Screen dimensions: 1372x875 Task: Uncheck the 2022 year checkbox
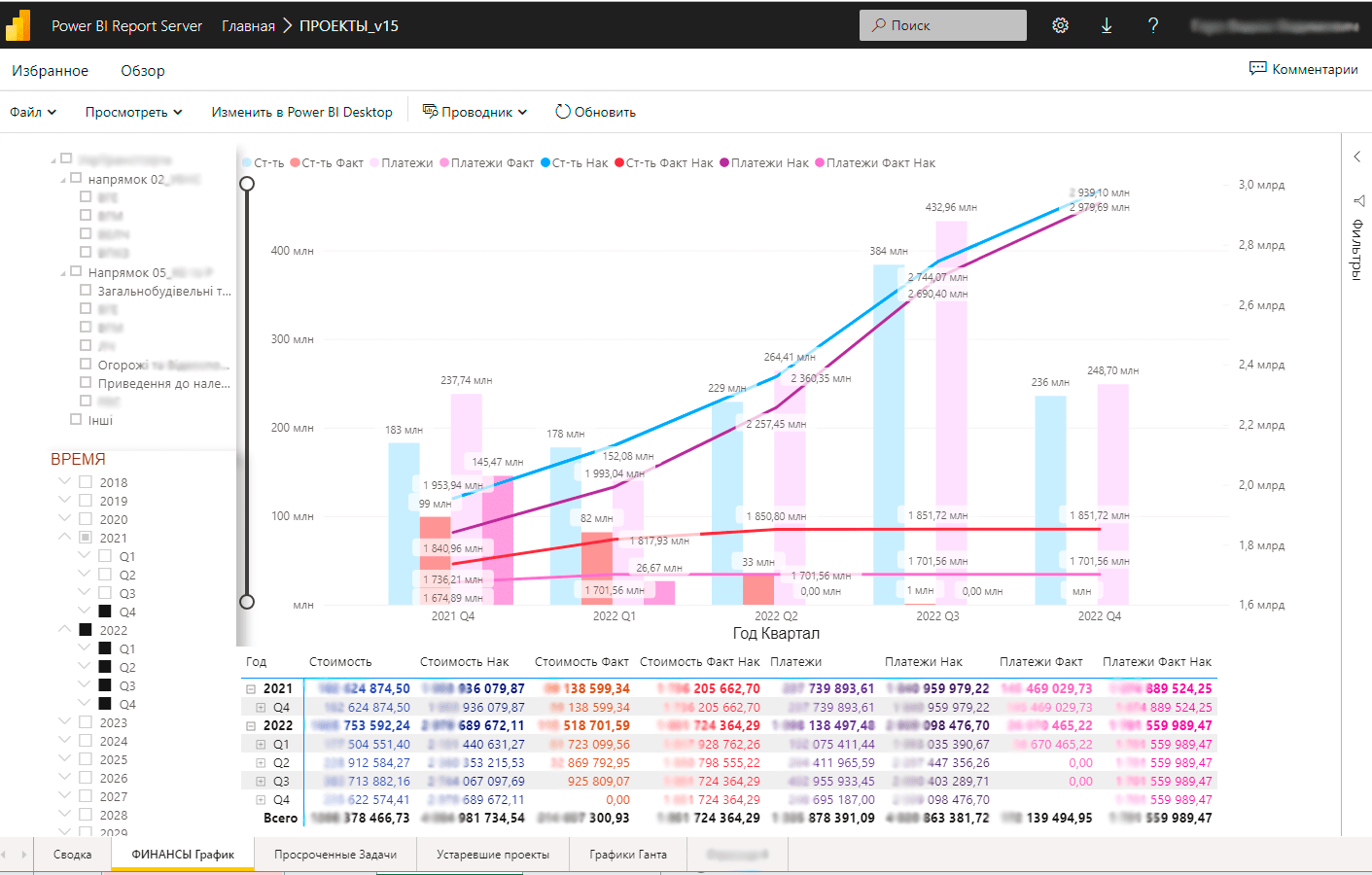86,630
